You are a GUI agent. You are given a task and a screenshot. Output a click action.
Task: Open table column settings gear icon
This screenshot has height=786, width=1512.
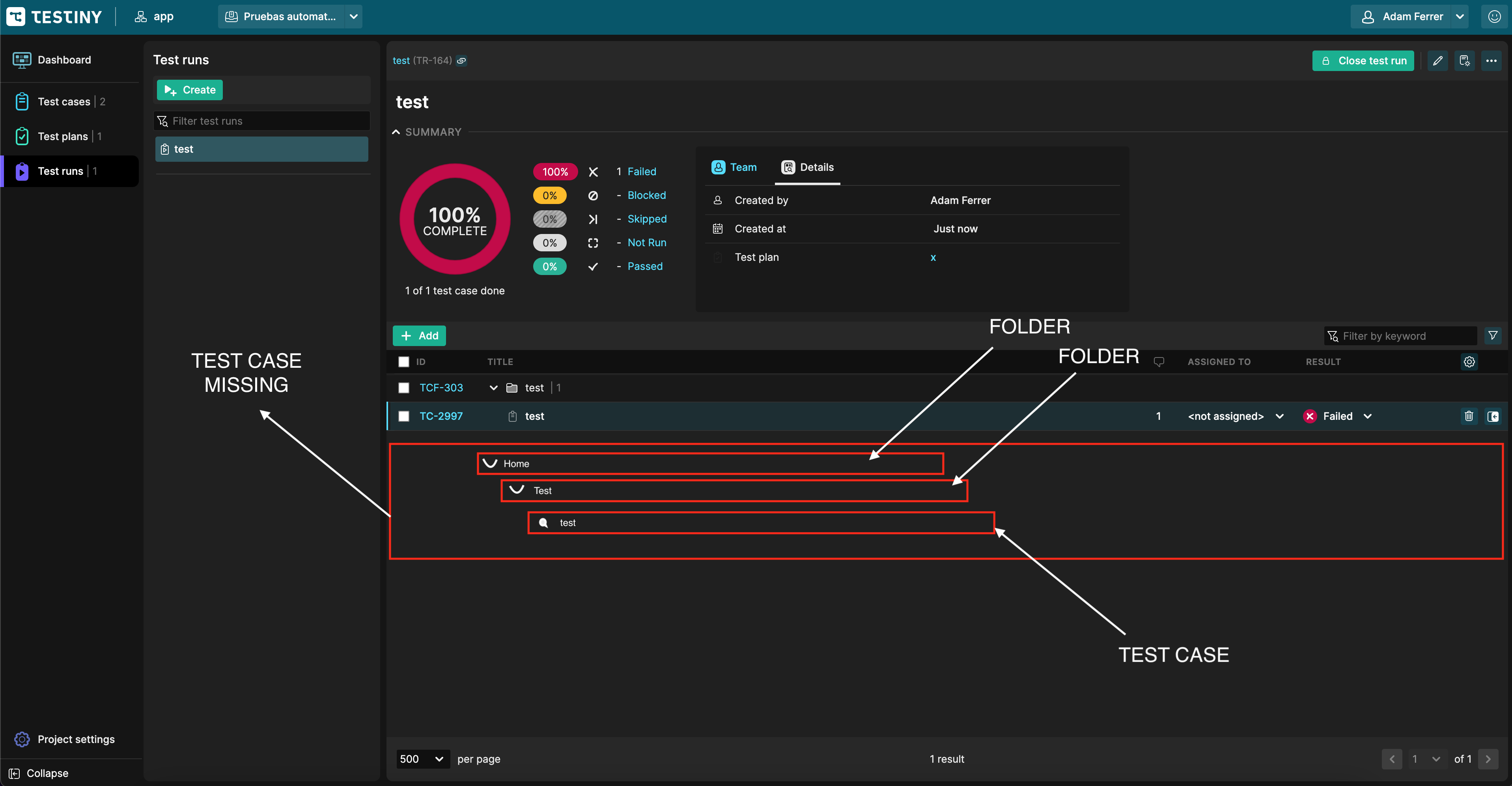[1469, 362]
